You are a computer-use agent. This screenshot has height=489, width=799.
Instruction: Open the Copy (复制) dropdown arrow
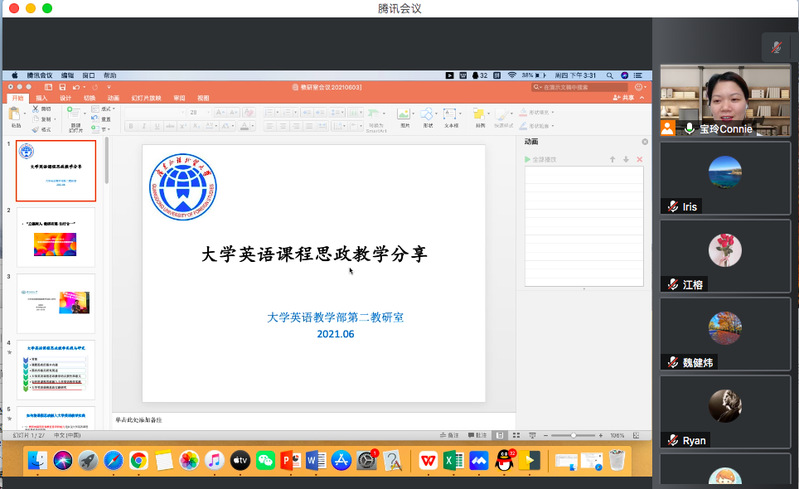pos(55,119)
